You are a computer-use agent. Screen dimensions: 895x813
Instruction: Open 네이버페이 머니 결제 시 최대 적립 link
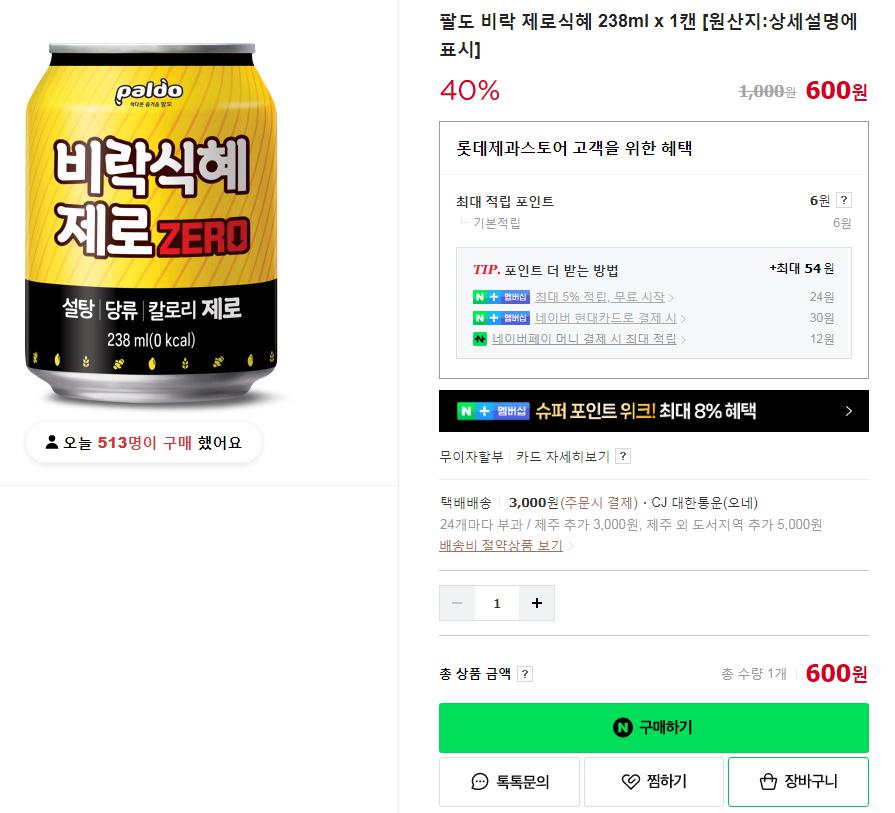point(584,339)
